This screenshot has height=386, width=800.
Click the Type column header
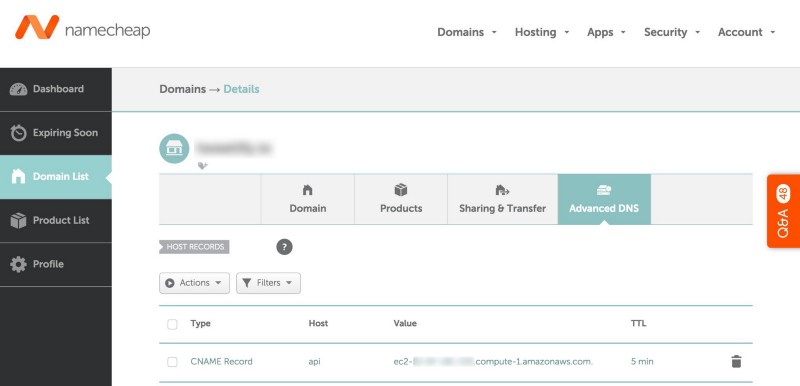coord(201,323)
